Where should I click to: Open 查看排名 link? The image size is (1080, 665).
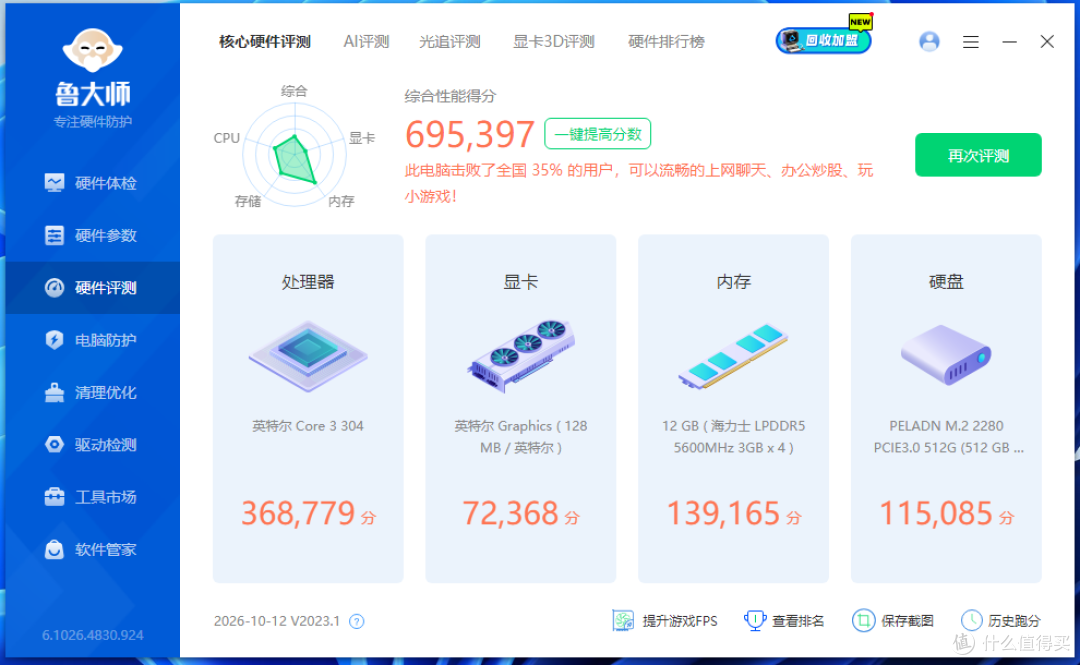[798, 622]
